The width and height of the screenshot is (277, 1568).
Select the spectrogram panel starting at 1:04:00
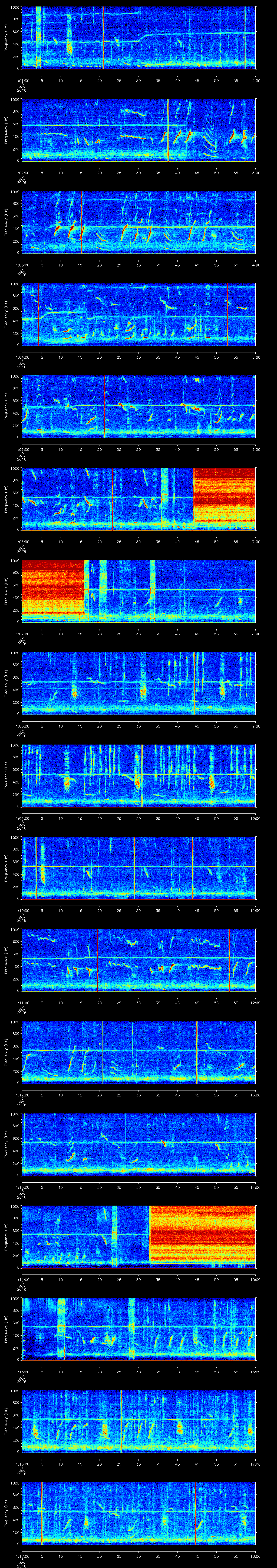point(138,315)
